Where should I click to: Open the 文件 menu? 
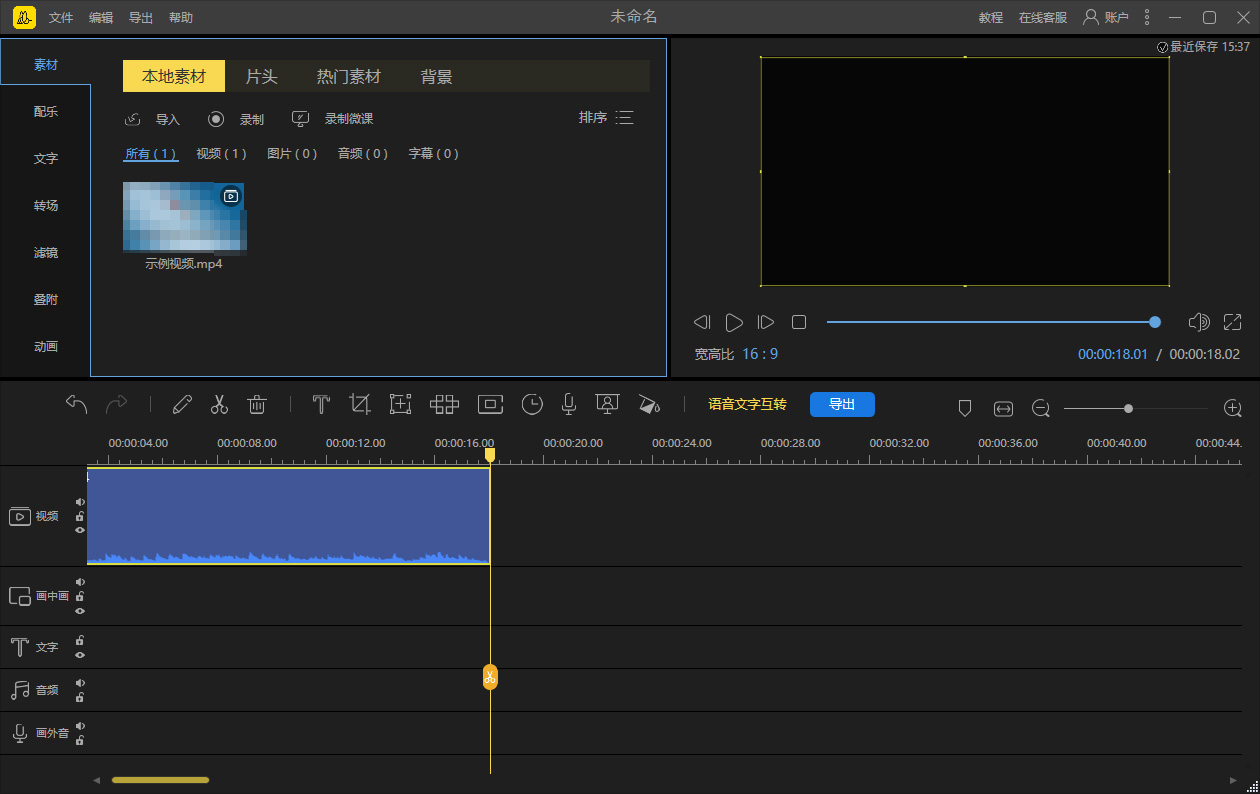point(61,18)
